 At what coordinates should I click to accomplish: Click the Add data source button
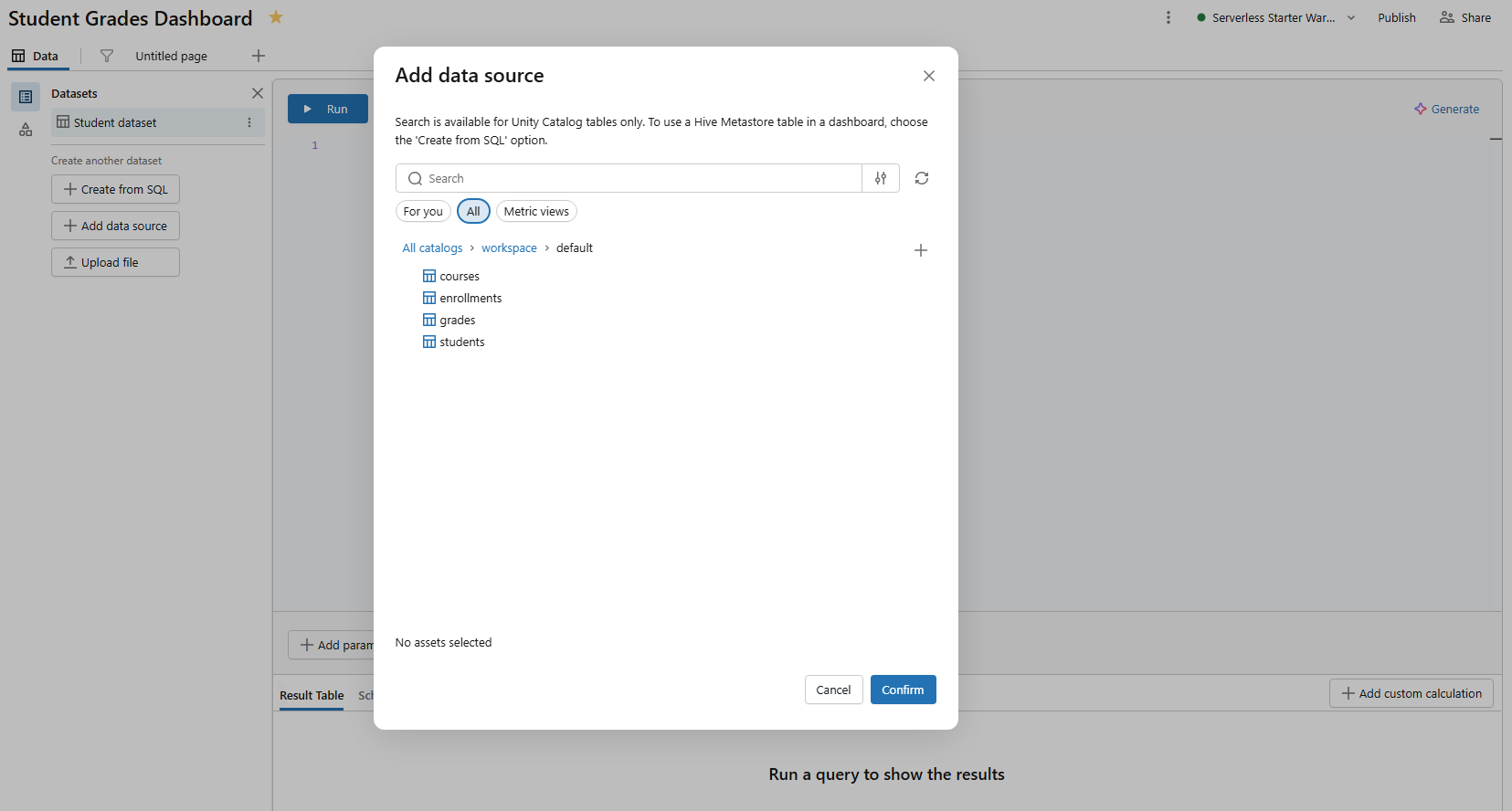[115, 226]
